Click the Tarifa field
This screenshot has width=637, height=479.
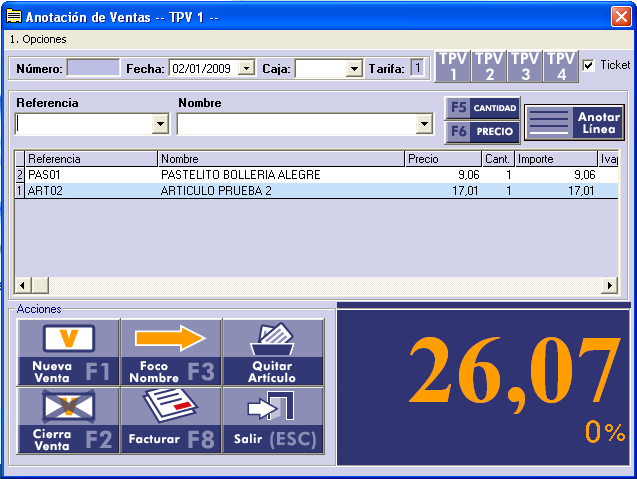point(417,68)
